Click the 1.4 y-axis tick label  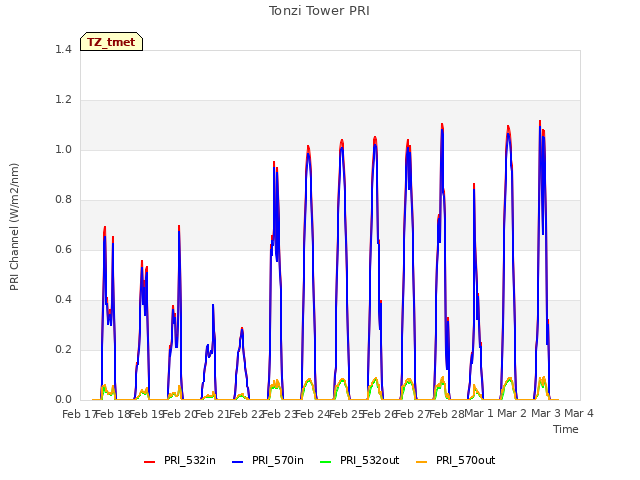pos(63,50)
